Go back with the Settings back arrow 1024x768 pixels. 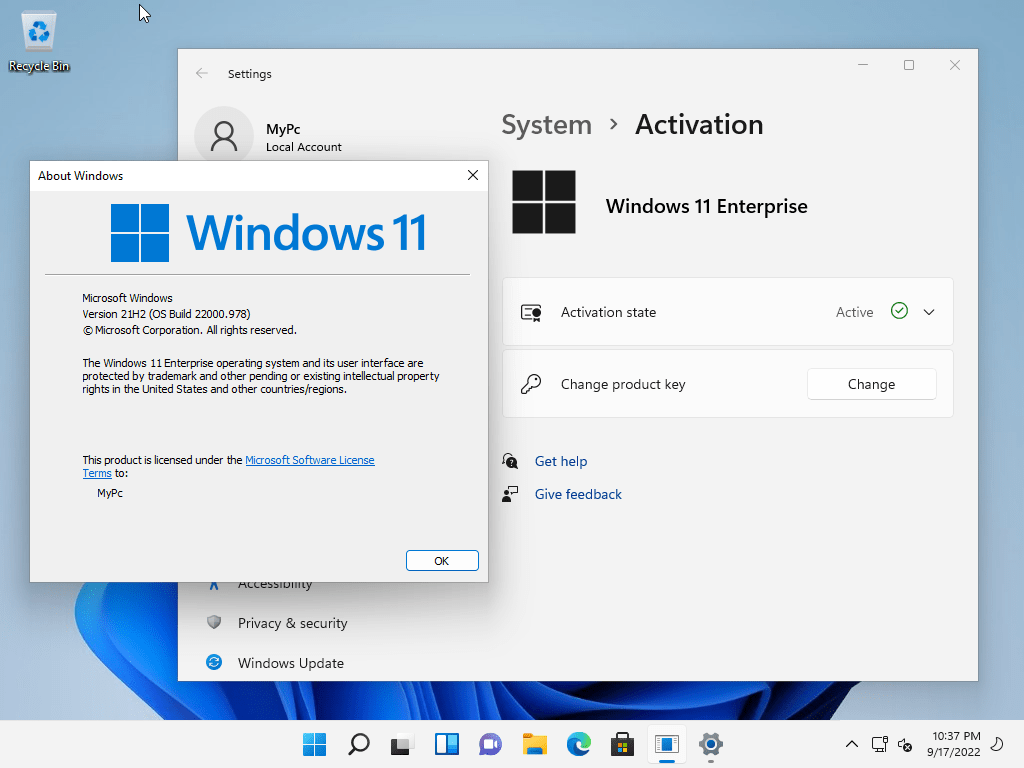(202, 74)
